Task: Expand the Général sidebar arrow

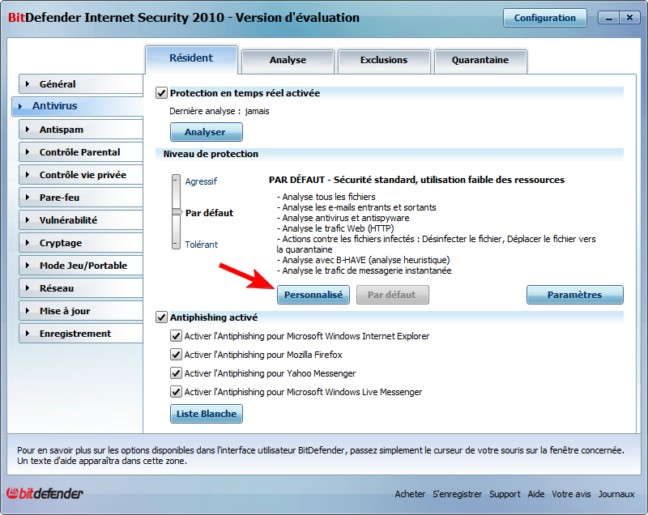Action: (27, 84)
